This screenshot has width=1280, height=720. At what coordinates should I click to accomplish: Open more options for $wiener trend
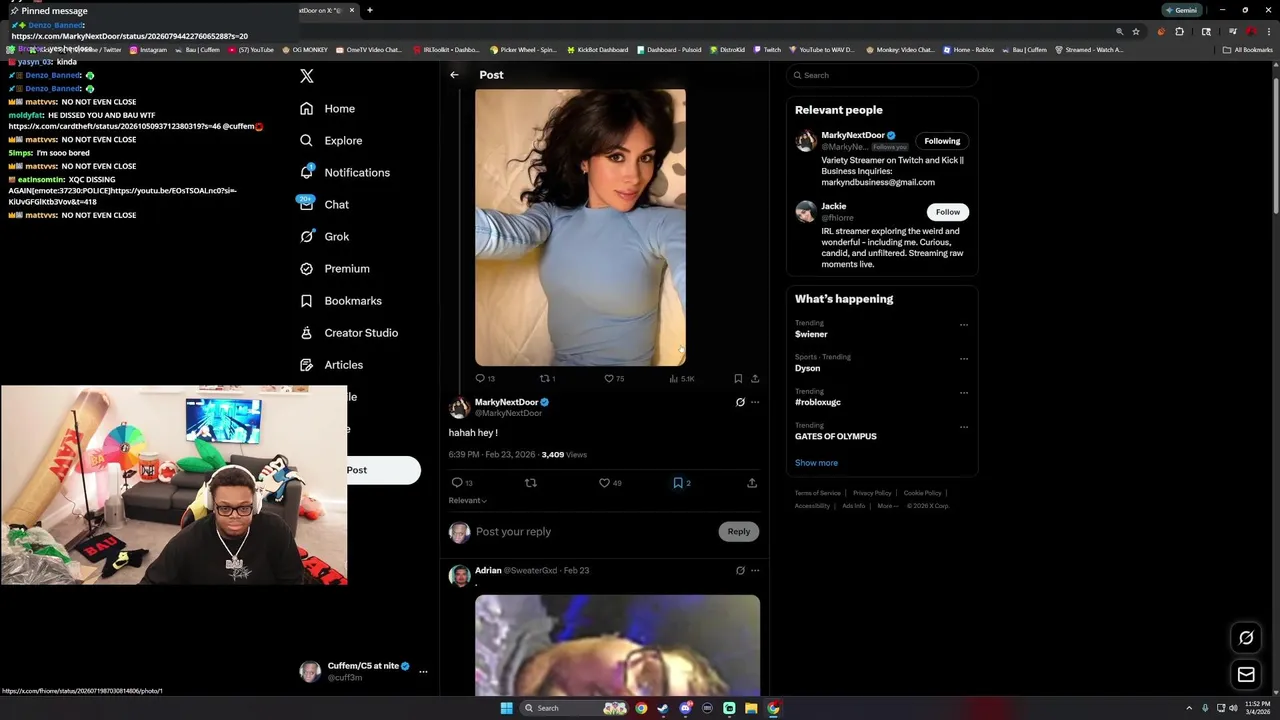coord(964,324)
